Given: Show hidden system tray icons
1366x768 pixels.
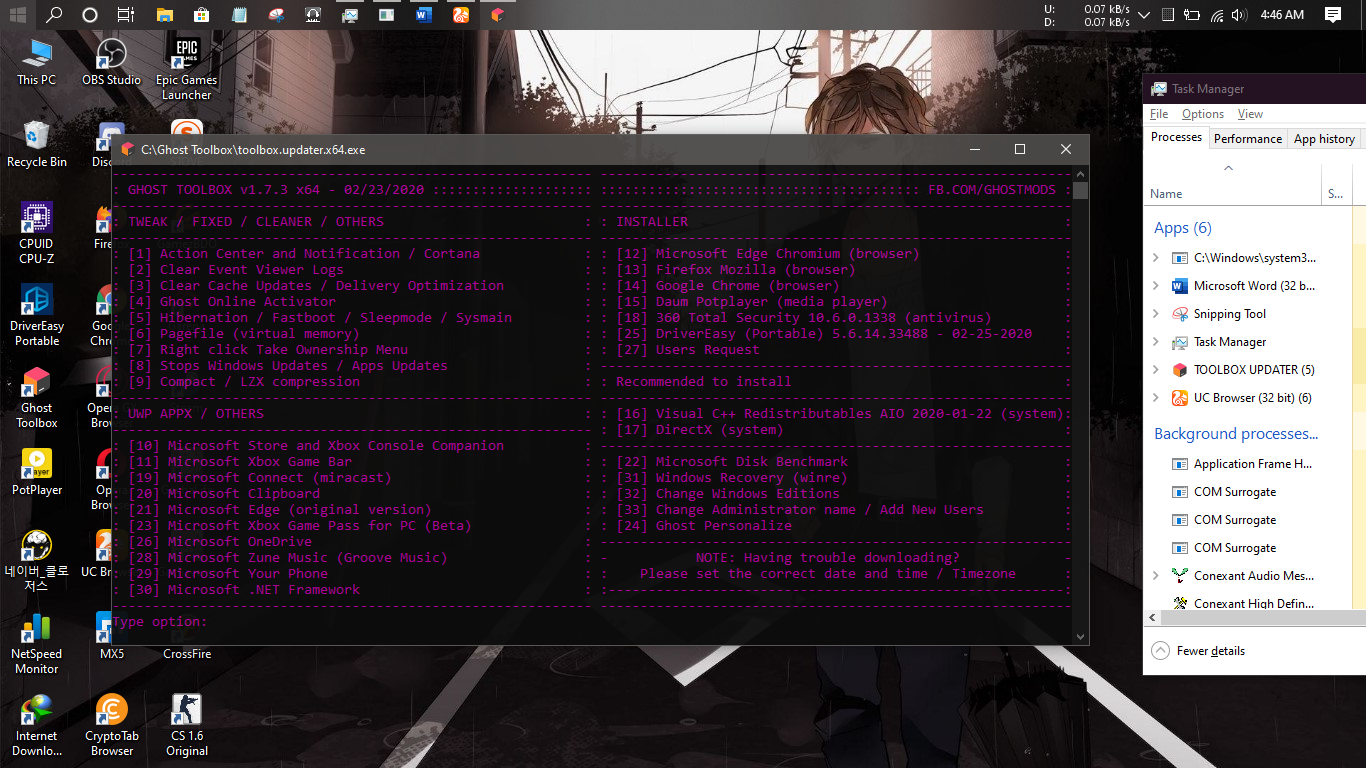Looking at the screenshot, I should tap(1143, 15).
